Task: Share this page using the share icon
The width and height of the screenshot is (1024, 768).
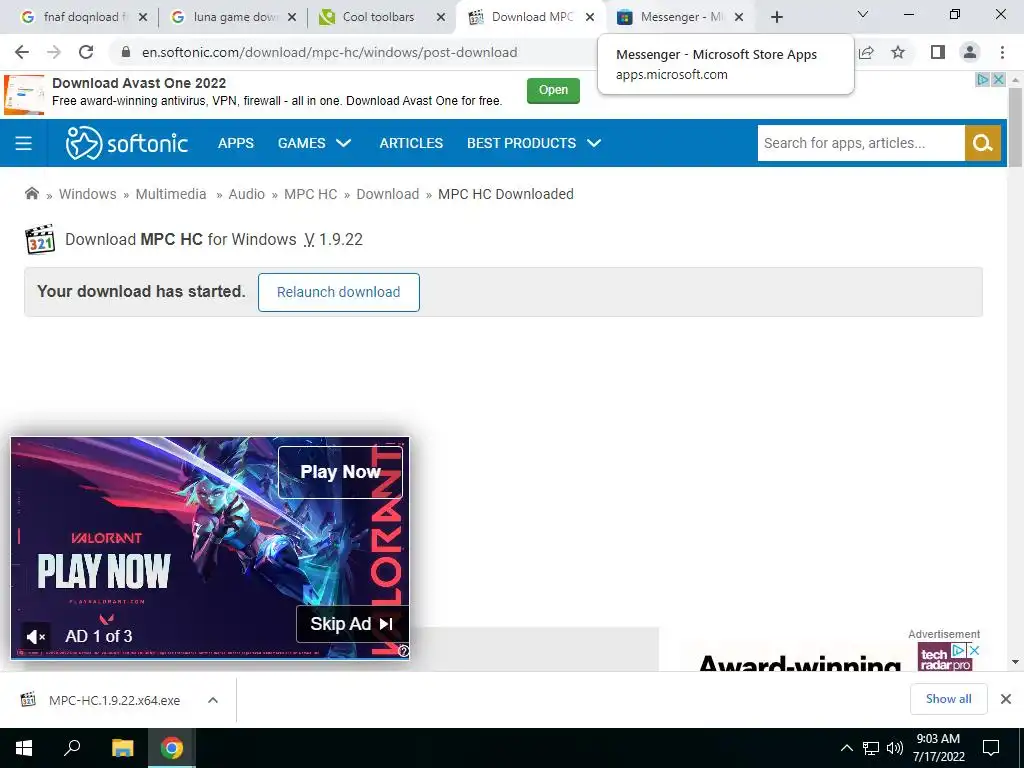Action: coord(866,52)
